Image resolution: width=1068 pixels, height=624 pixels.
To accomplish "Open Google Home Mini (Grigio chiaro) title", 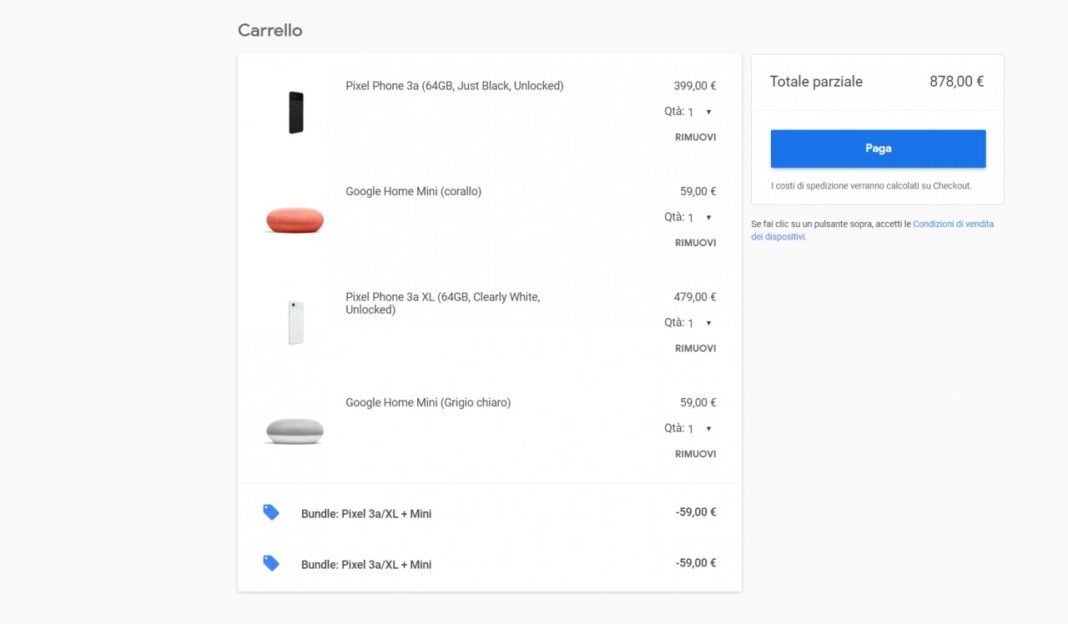I will [x=428, y=403].
